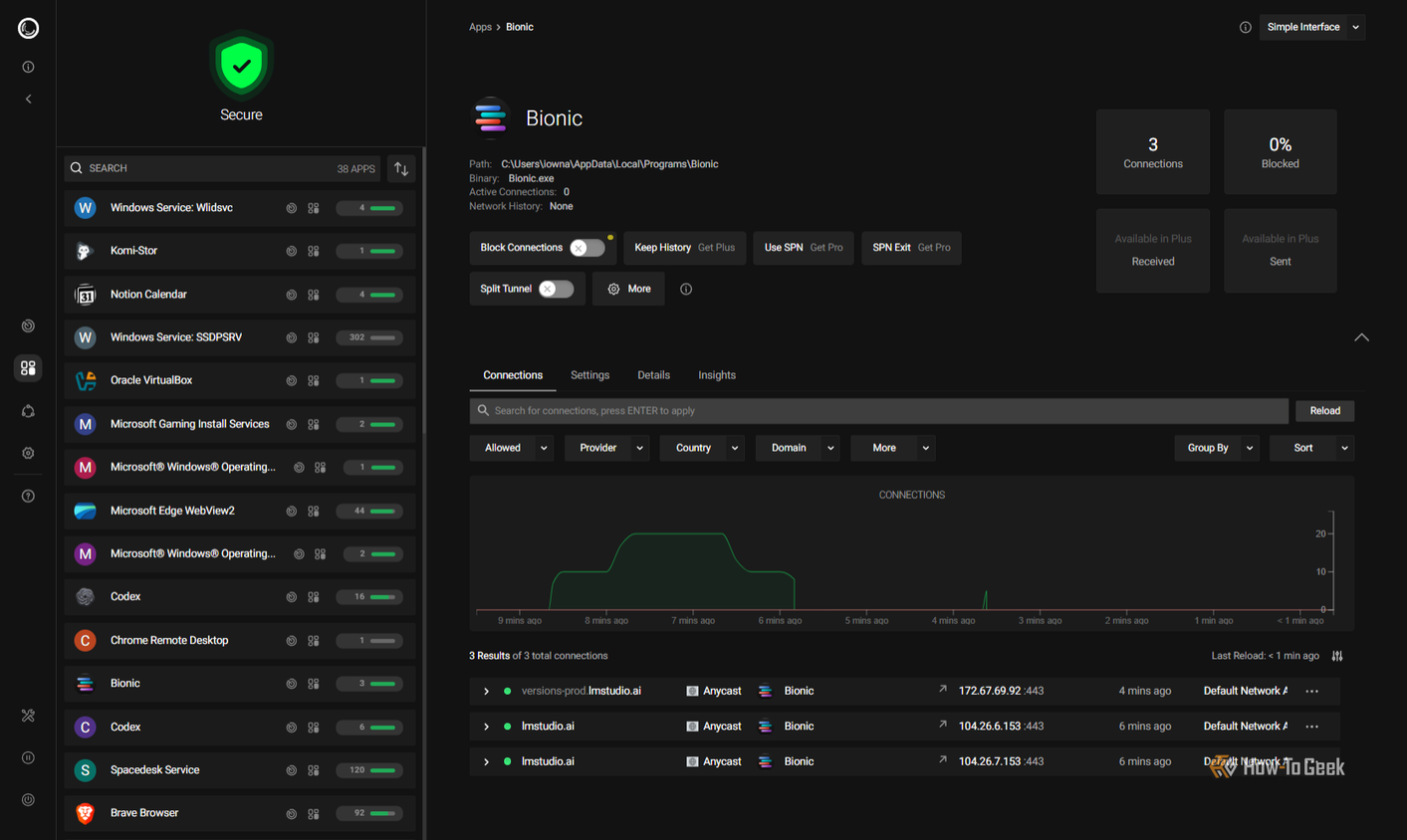Screen dimensions: 1407x840
Task: Go to Apps in the breadcrumb
Action: 480,27
